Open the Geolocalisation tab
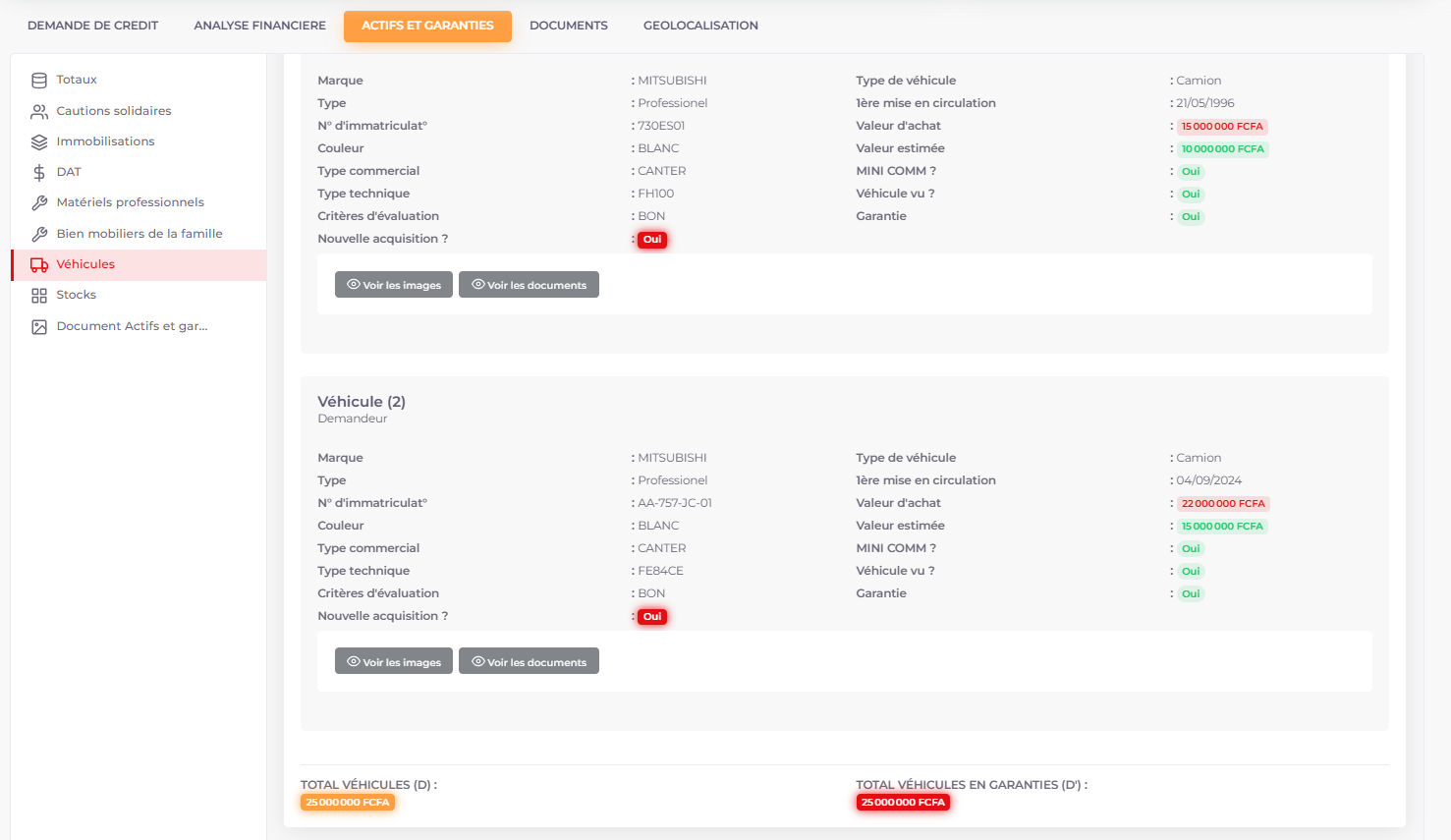 (x=700, y=26)
